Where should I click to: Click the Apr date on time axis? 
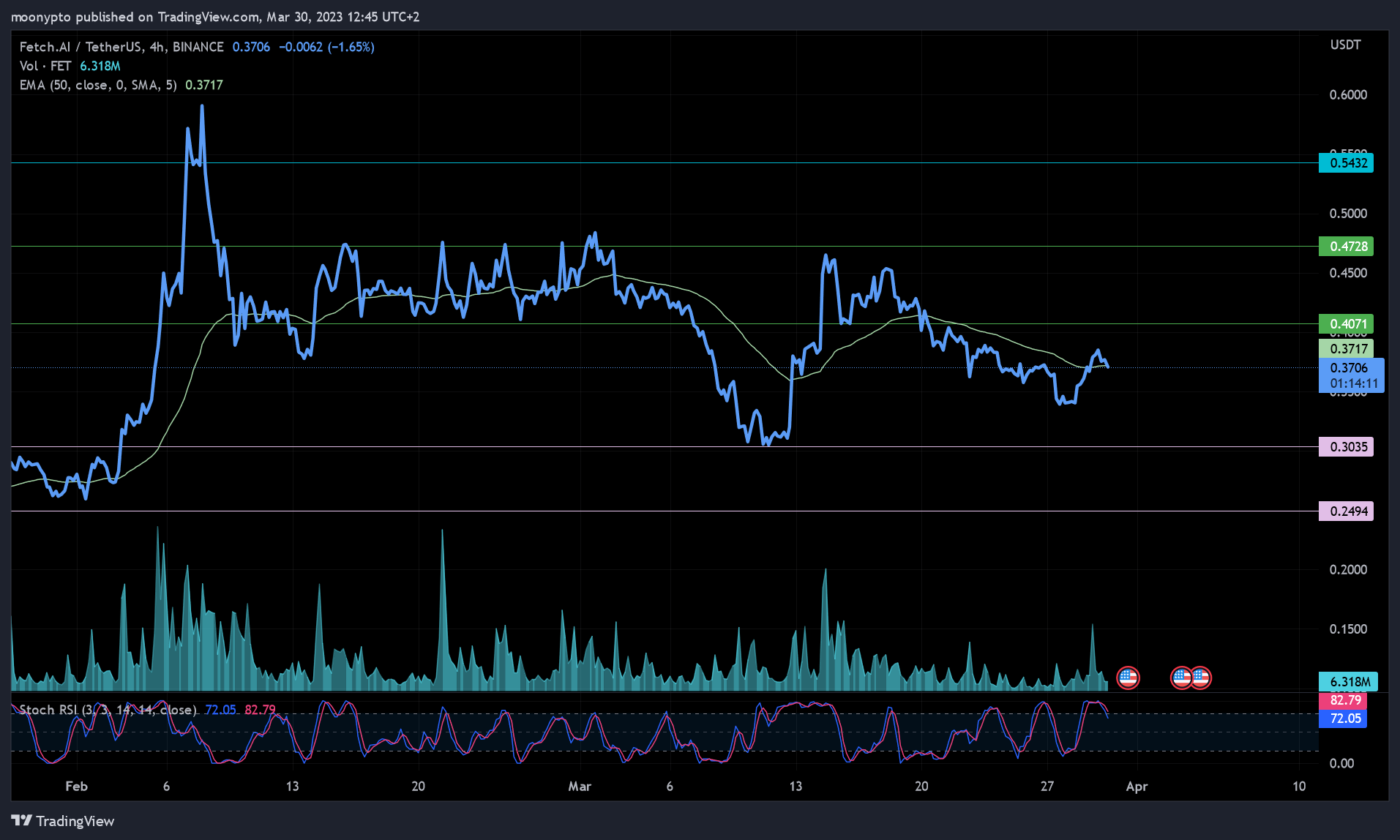1137,786
